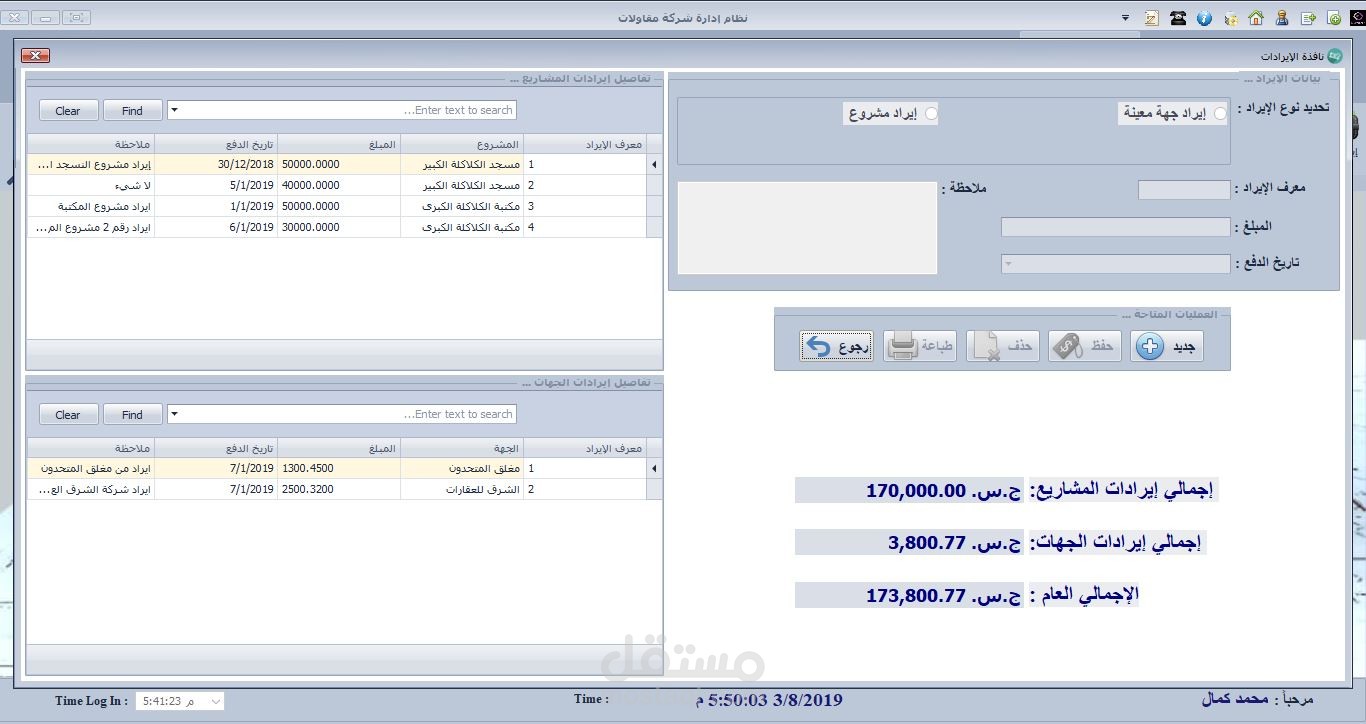The height and width of the screenshot is (724, 1366).
Task: Click the لا شيء note cell
Action: (x=91, y=185)
